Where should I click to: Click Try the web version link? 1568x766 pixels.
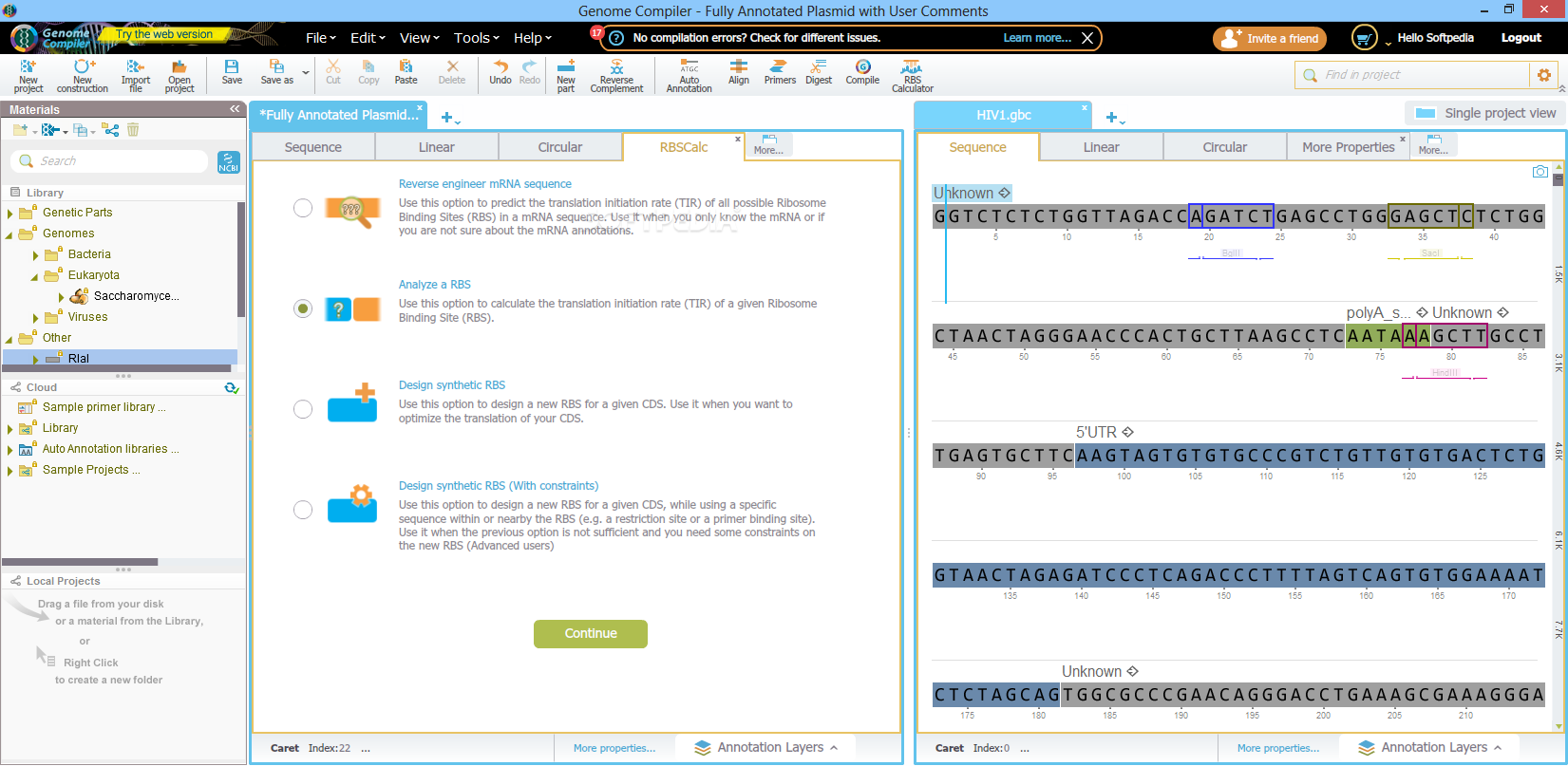pos(164,34)
